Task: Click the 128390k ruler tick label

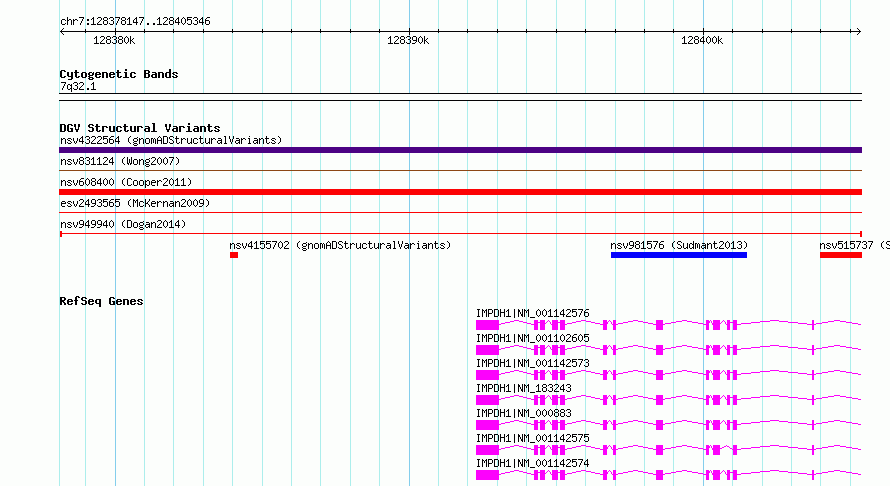Action: (408, 40)
